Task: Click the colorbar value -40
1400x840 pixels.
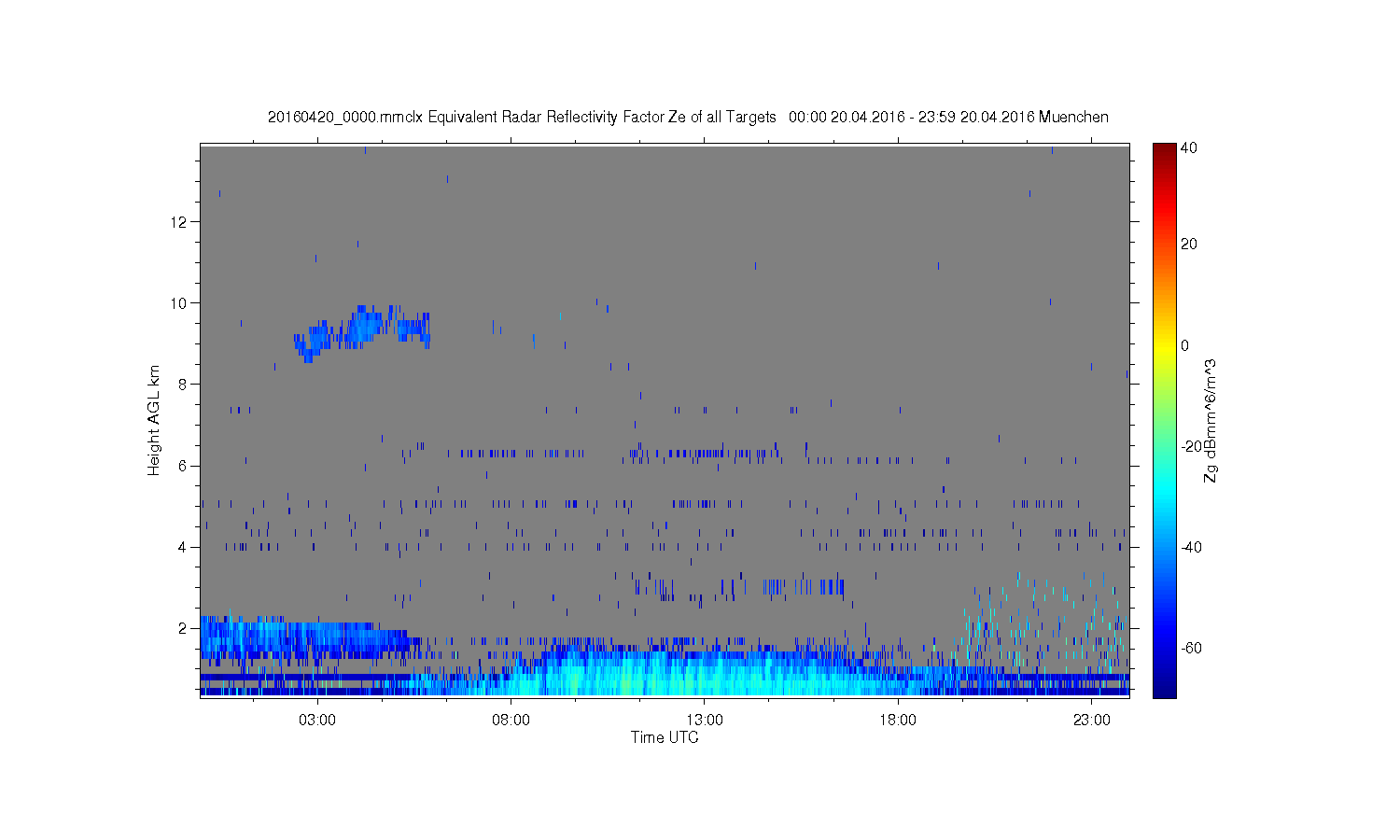Action: 1191,547
